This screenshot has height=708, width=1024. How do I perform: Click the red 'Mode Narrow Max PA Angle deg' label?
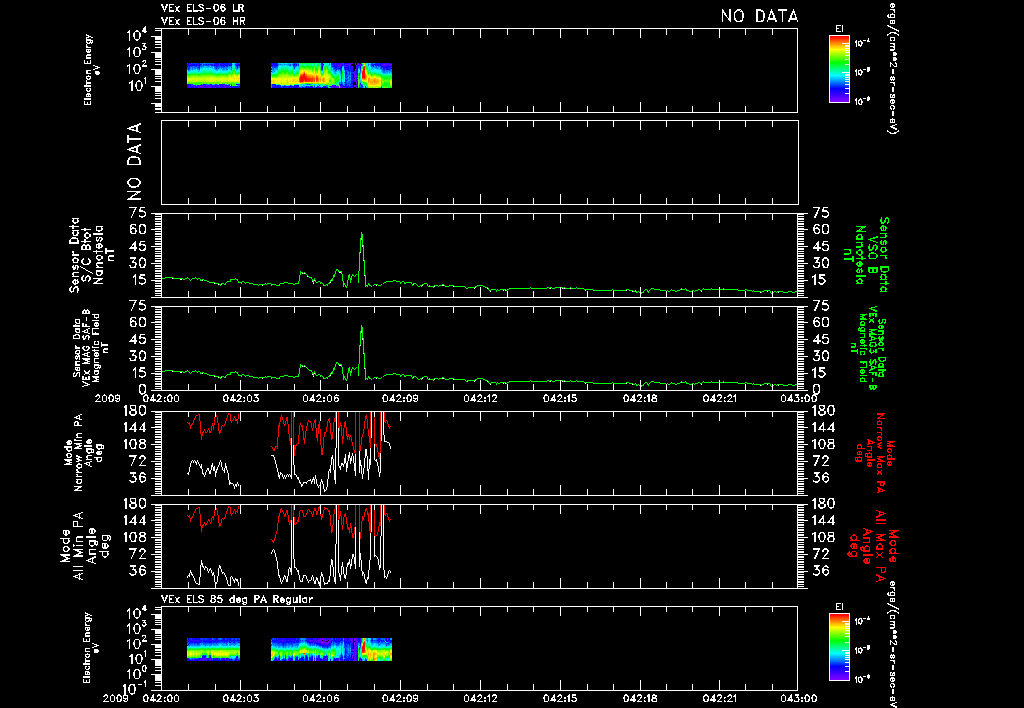coord(875,452)
